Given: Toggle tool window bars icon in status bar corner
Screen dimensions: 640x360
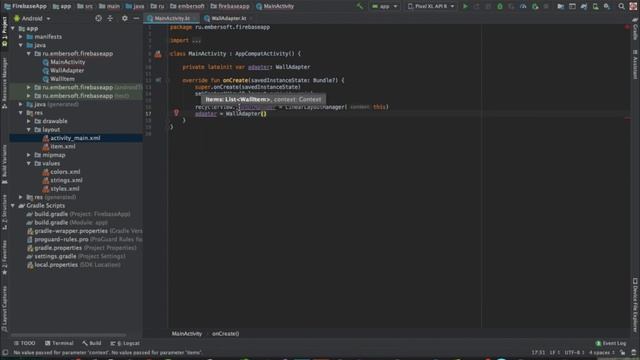Looking at the screenshot, I should [5, 352].
